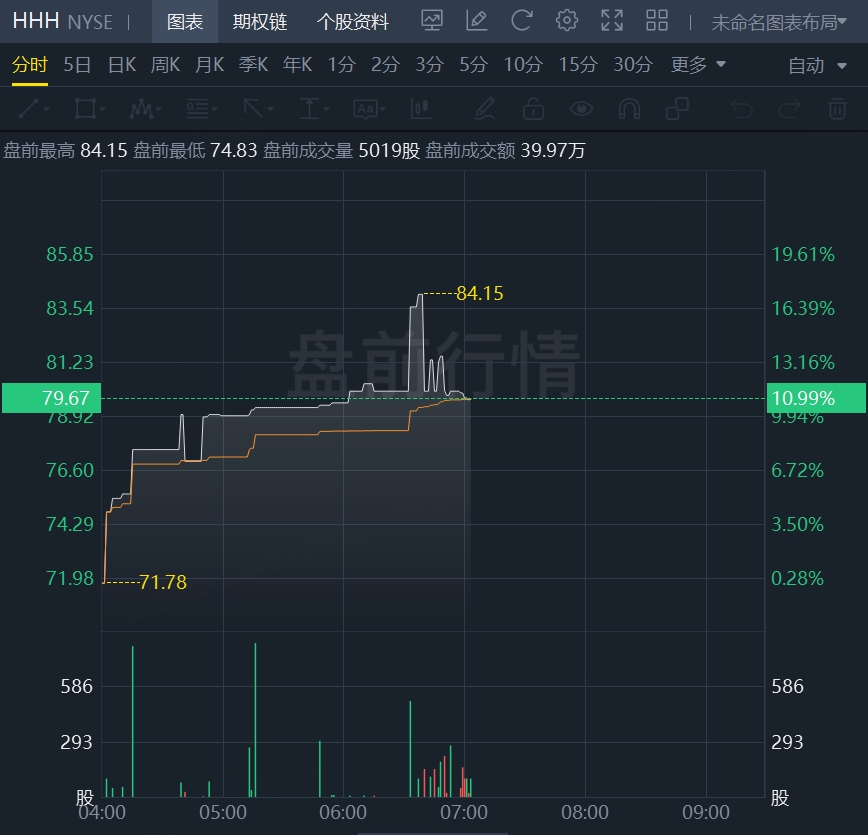Click the undo arrow icon
Image resolution: width=868 pixels, height=835 pixels.
(741, 109)
